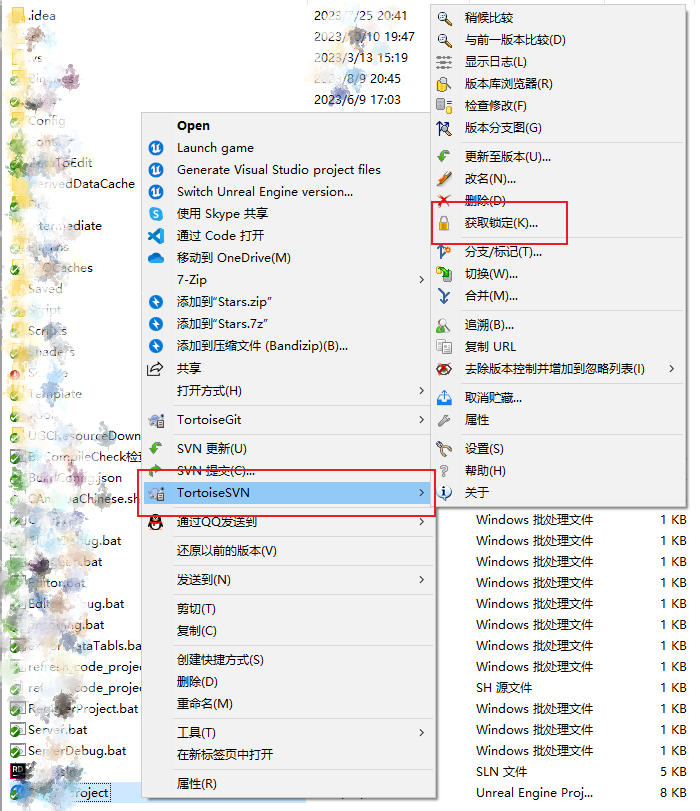Select 更新至版本(U)... in the submenu
Image resolution: width=700 pixels, height=811 pixels.
tap(507, 157)
